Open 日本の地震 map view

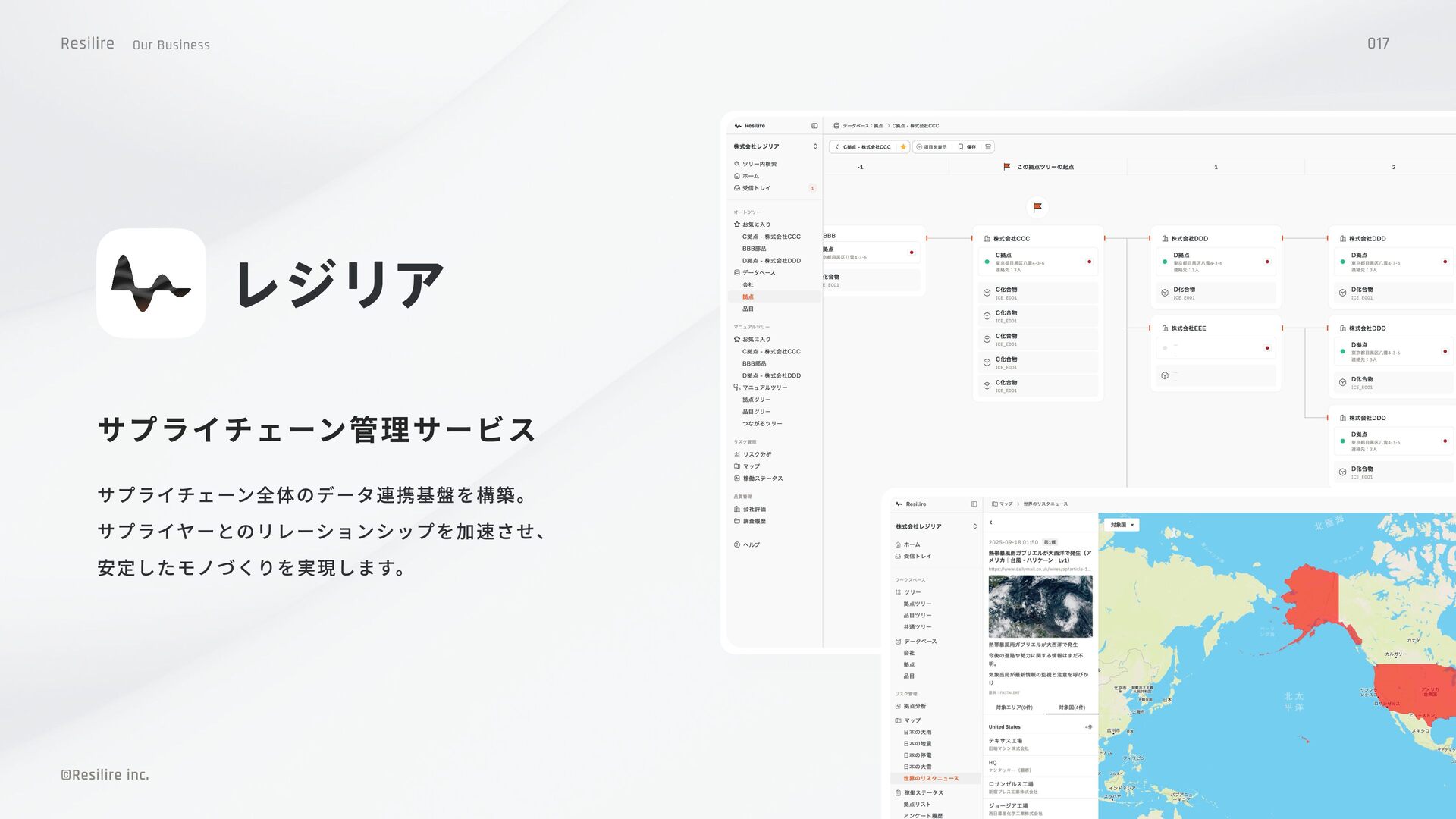coord(917,744)
